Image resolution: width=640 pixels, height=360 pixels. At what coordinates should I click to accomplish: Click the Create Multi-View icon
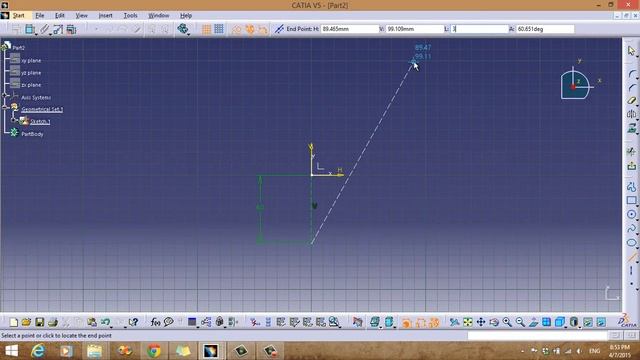(x=547, y=322)
